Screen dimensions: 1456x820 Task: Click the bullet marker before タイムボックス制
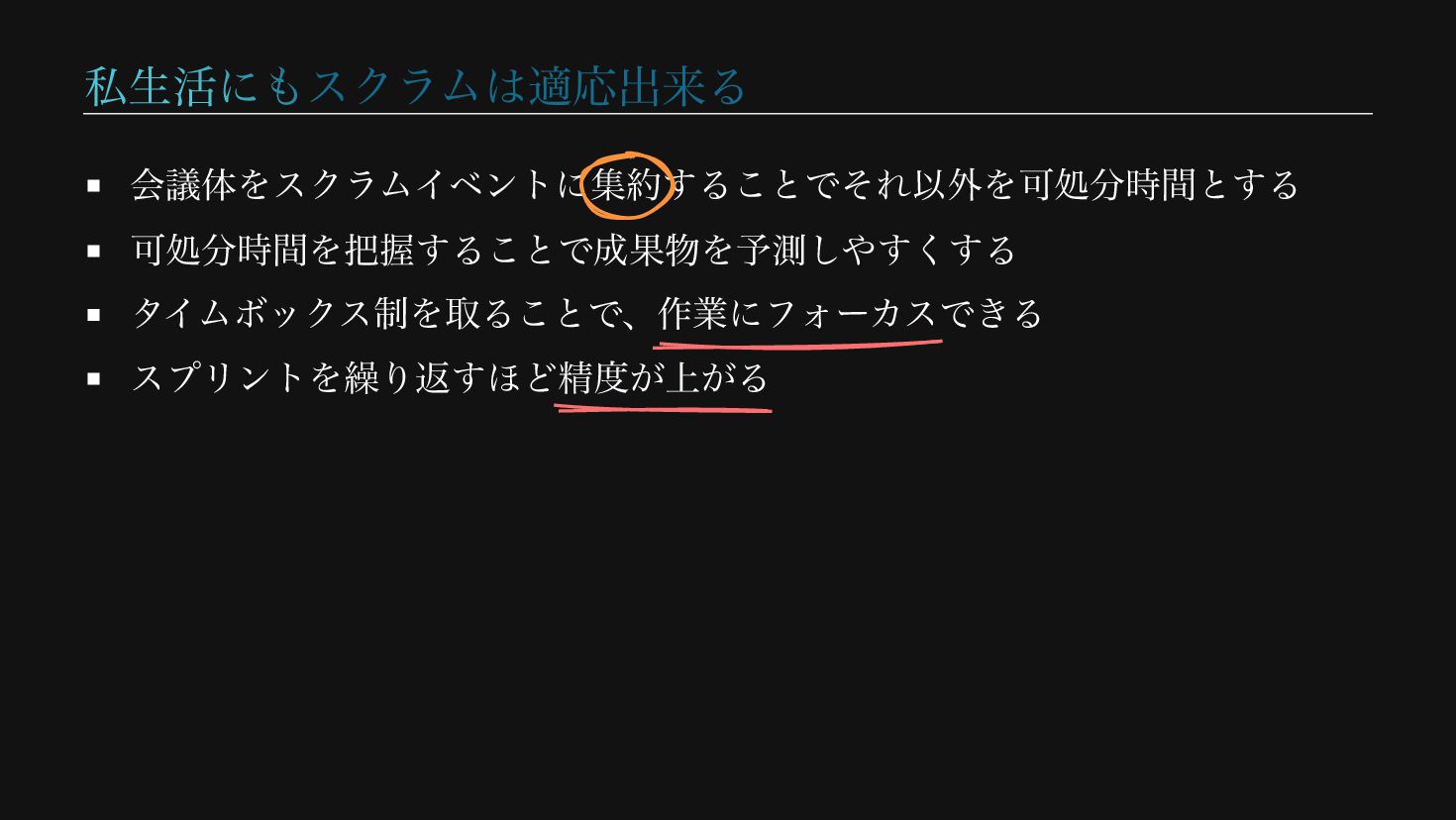[x=94, y=315]
